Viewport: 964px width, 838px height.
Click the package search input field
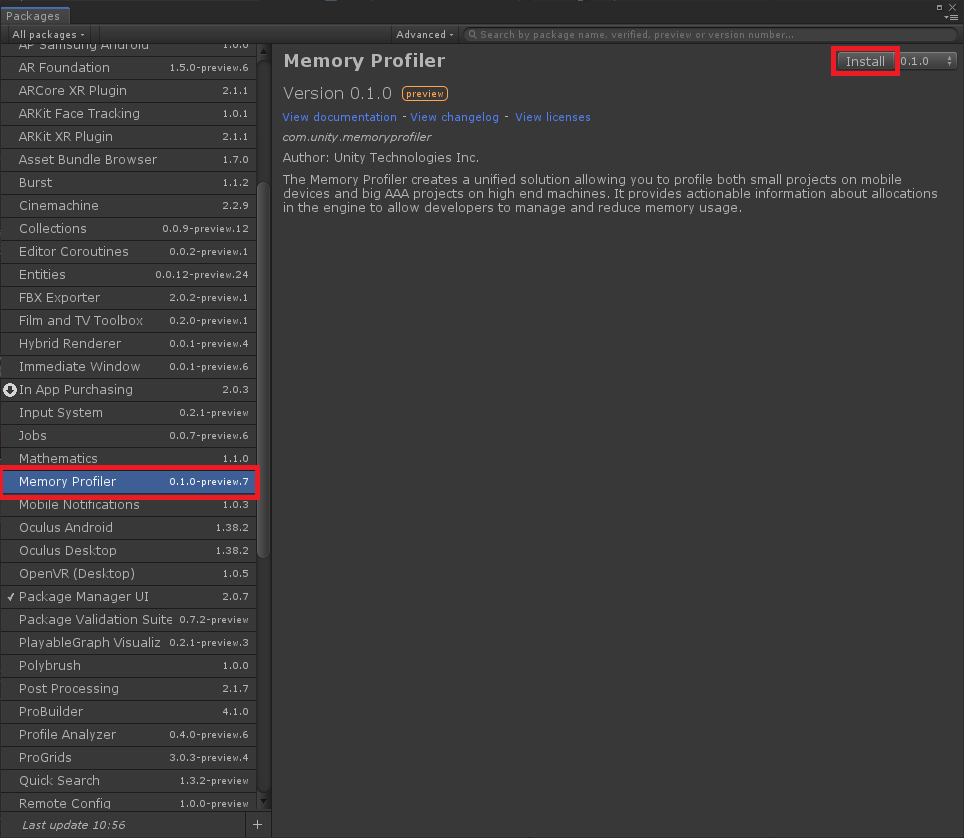[710, 34]
